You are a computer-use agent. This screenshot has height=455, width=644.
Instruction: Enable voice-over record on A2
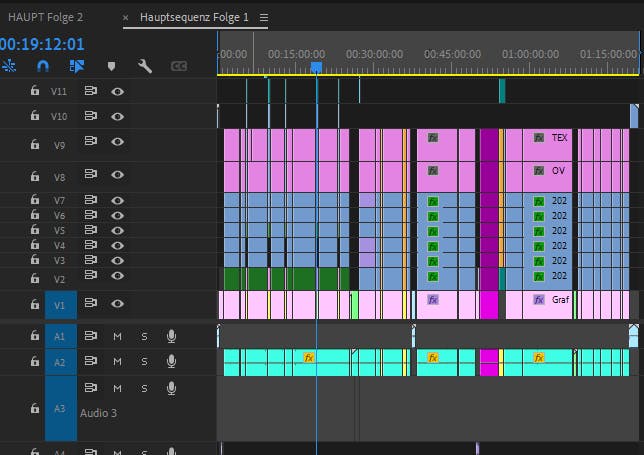172,361
